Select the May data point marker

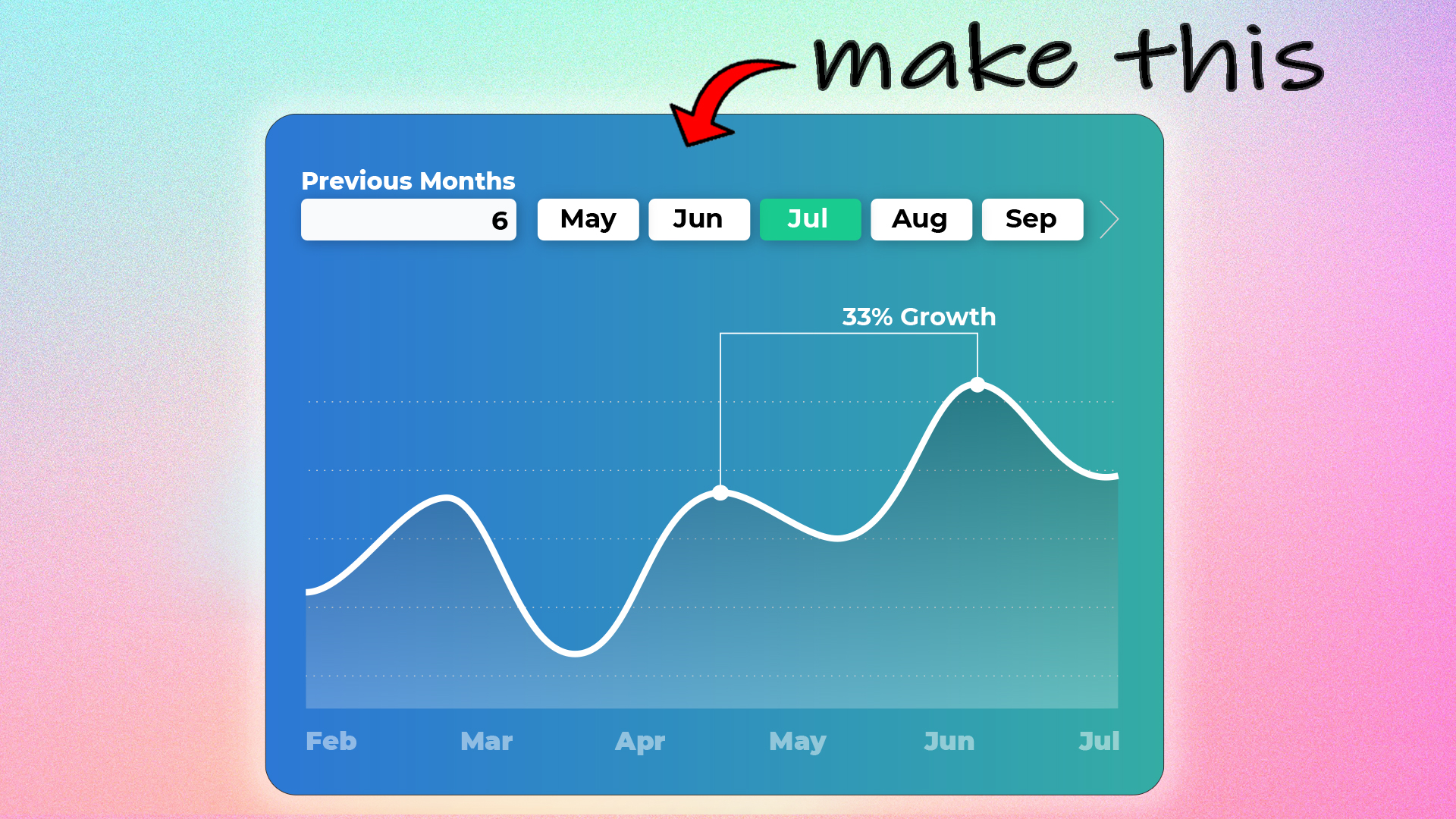tap(720, 491)
